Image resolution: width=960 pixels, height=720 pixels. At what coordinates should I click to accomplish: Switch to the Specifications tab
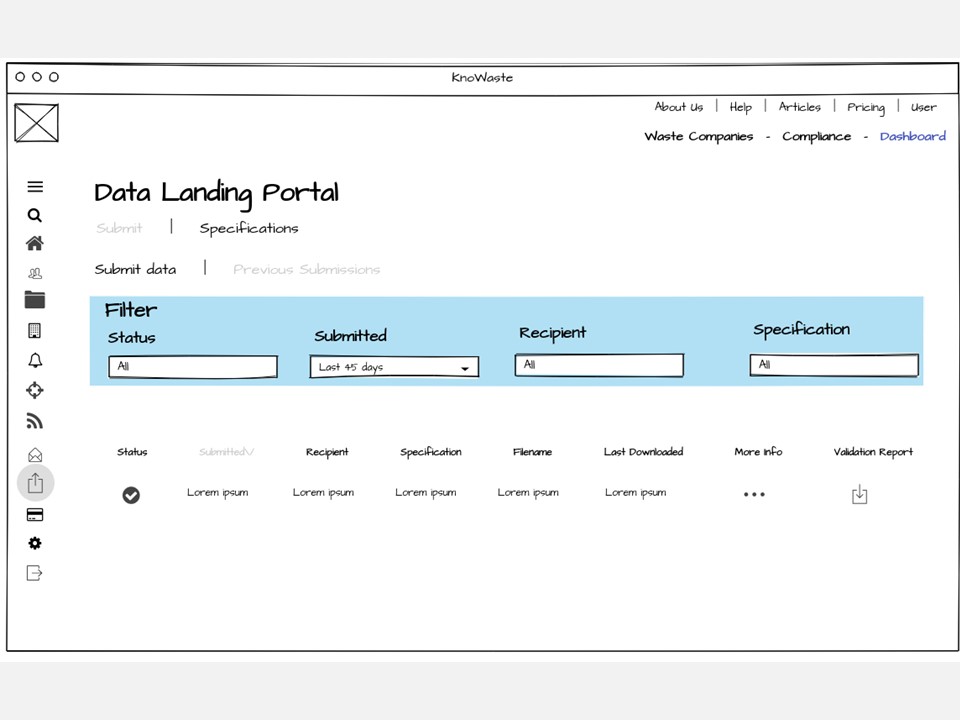[x=249, y=228]
